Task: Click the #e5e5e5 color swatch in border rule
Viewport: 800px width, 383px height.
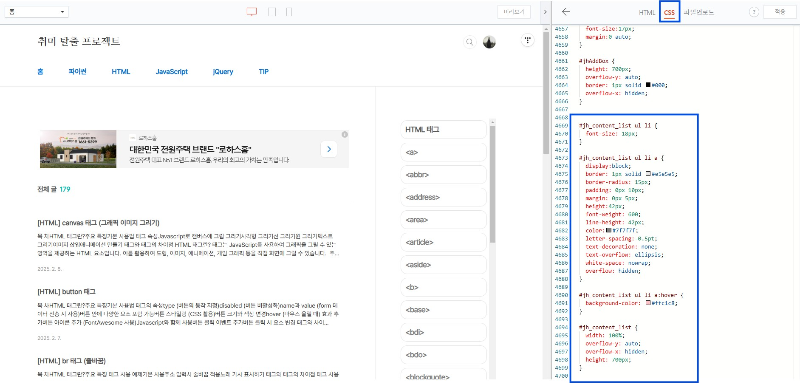Action: point(648,174)
